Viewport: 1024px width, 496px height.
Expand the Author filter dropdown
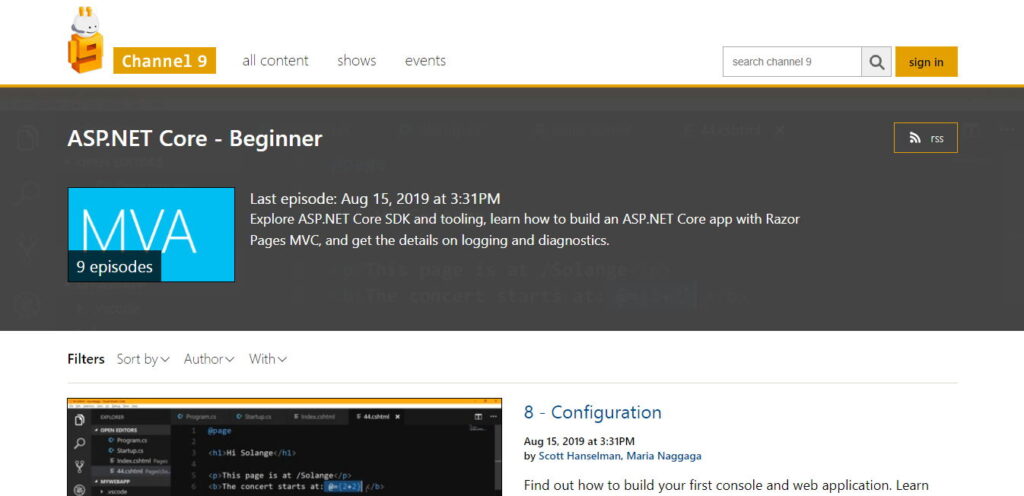click(209, 359)
